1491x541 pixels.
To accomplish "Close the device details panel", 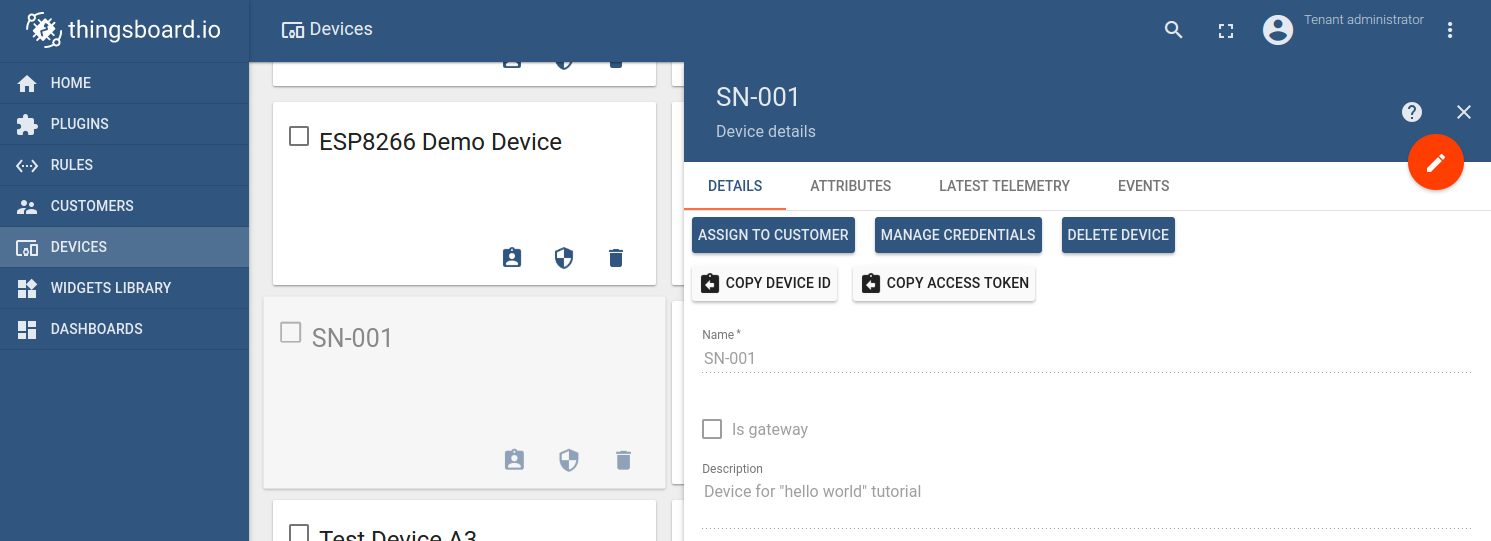I will [1463, 112].
